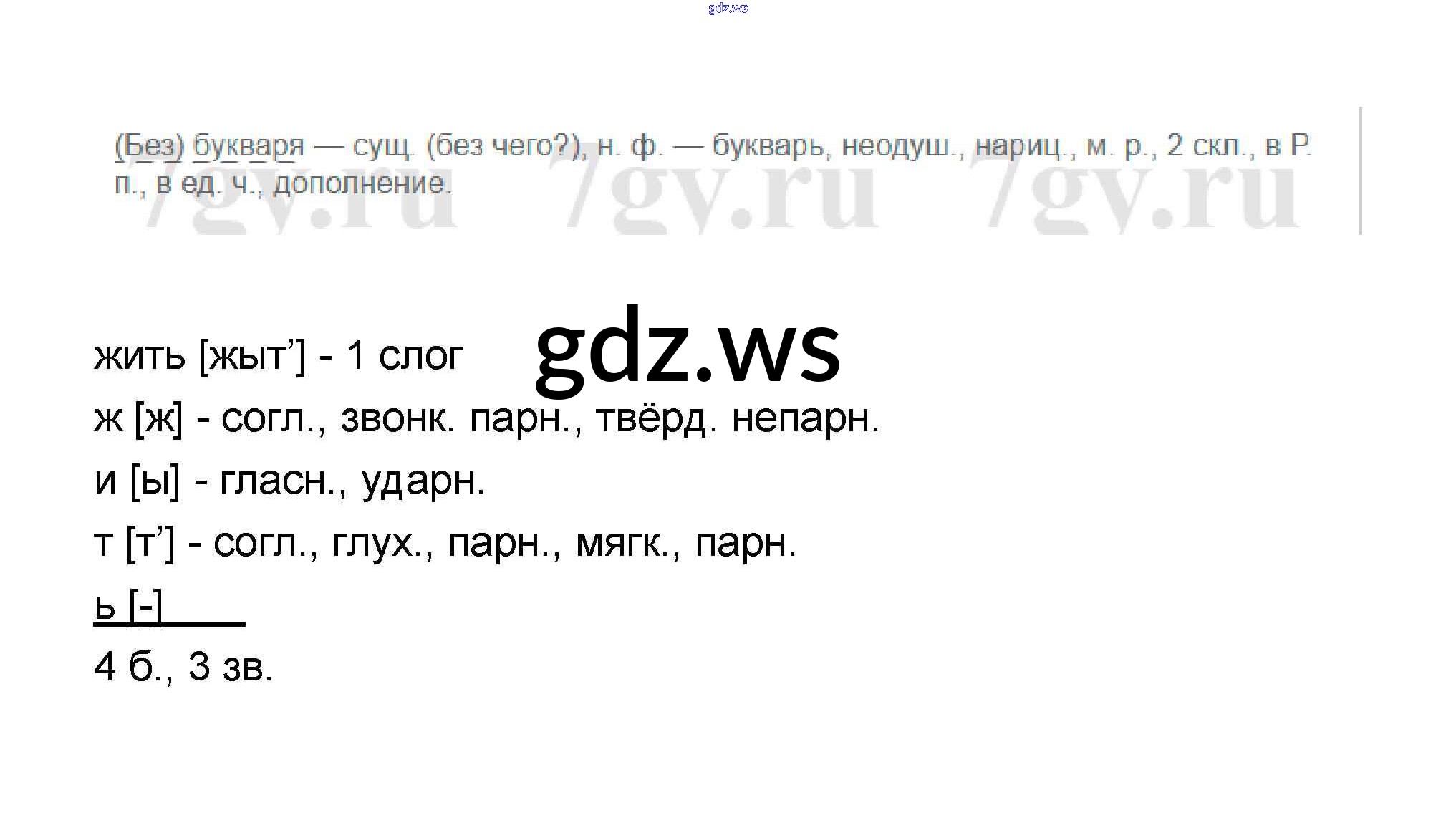The height and width of the screenshot is (818, 1456).
Task: Click the underlined word "букваря"
Action: click(249, 146)
